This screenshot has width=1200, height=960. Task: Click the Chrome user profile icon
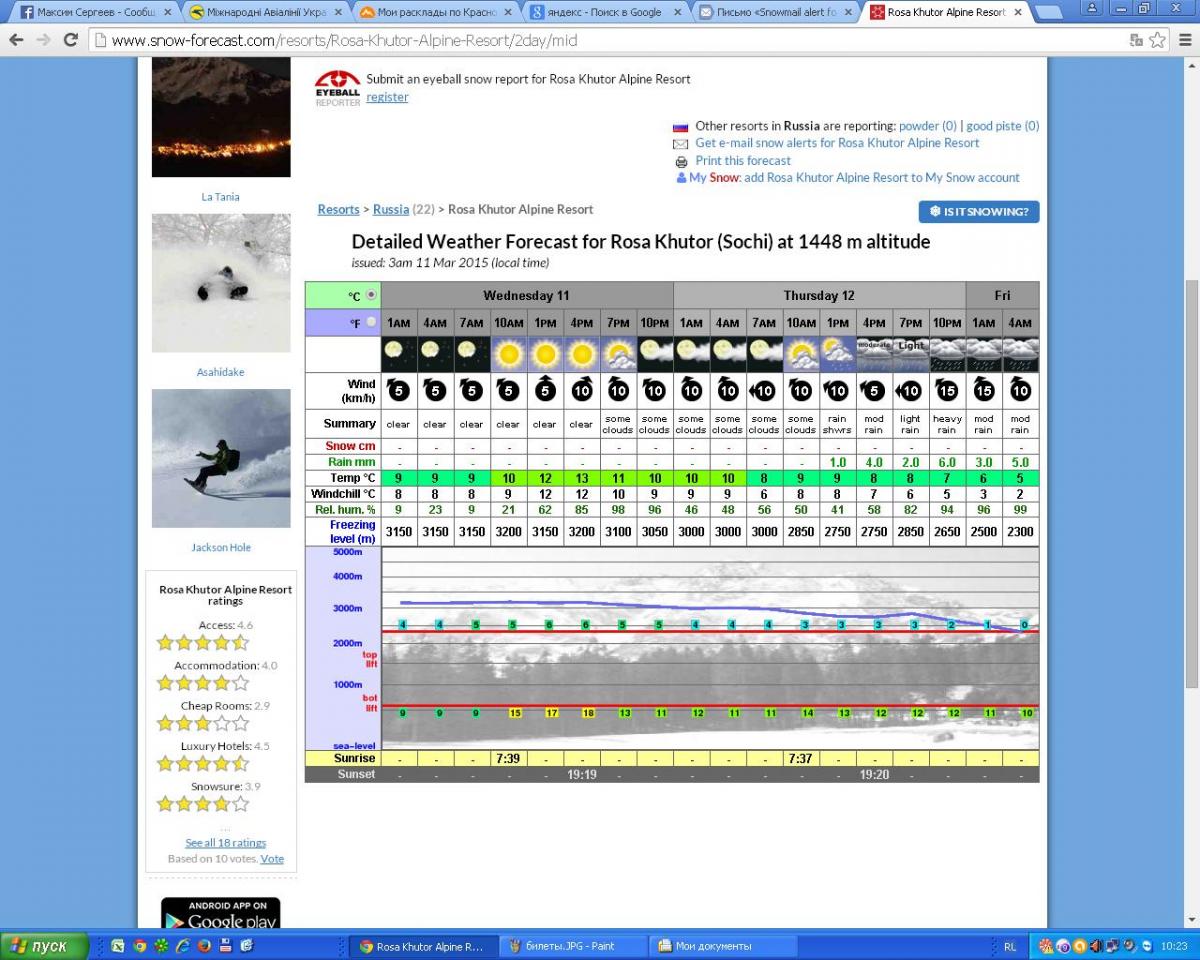pyautogui.click(x=1093, y=8)
